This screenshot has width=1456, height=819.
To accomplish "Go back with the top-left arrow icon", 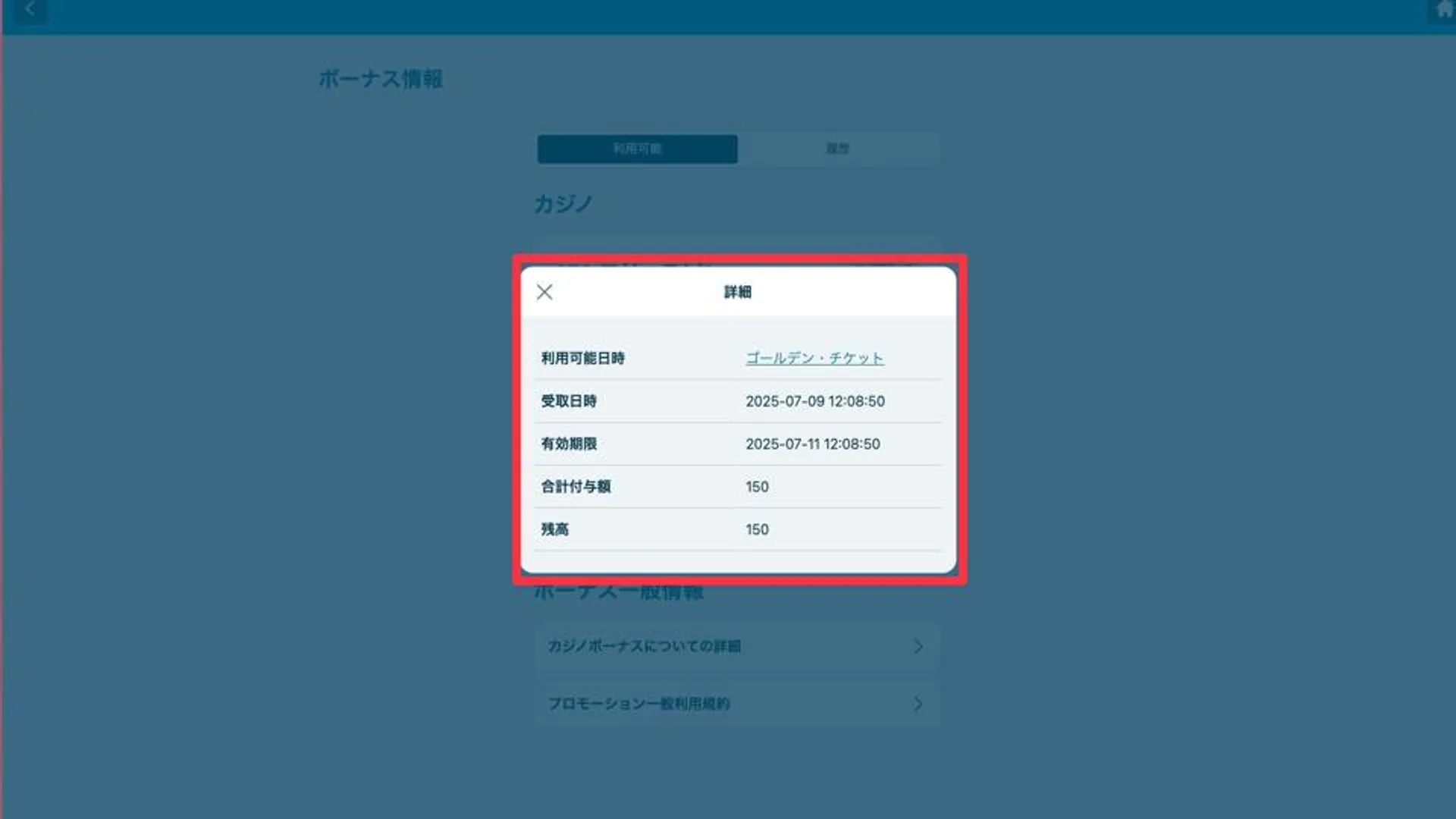I will [30, 10].
